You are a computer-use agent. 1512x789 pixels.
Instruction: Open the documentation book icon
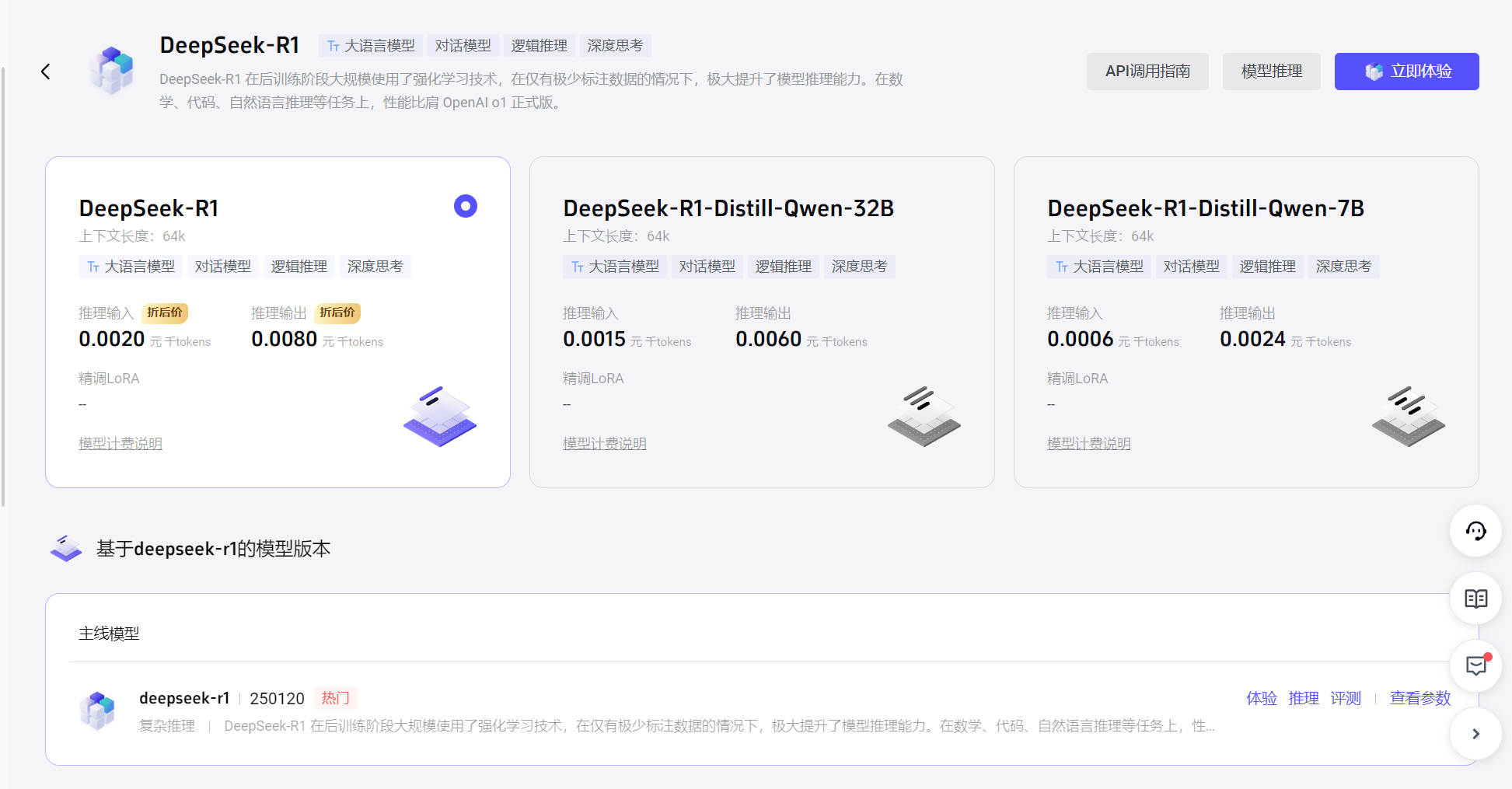click(1475, 599)
